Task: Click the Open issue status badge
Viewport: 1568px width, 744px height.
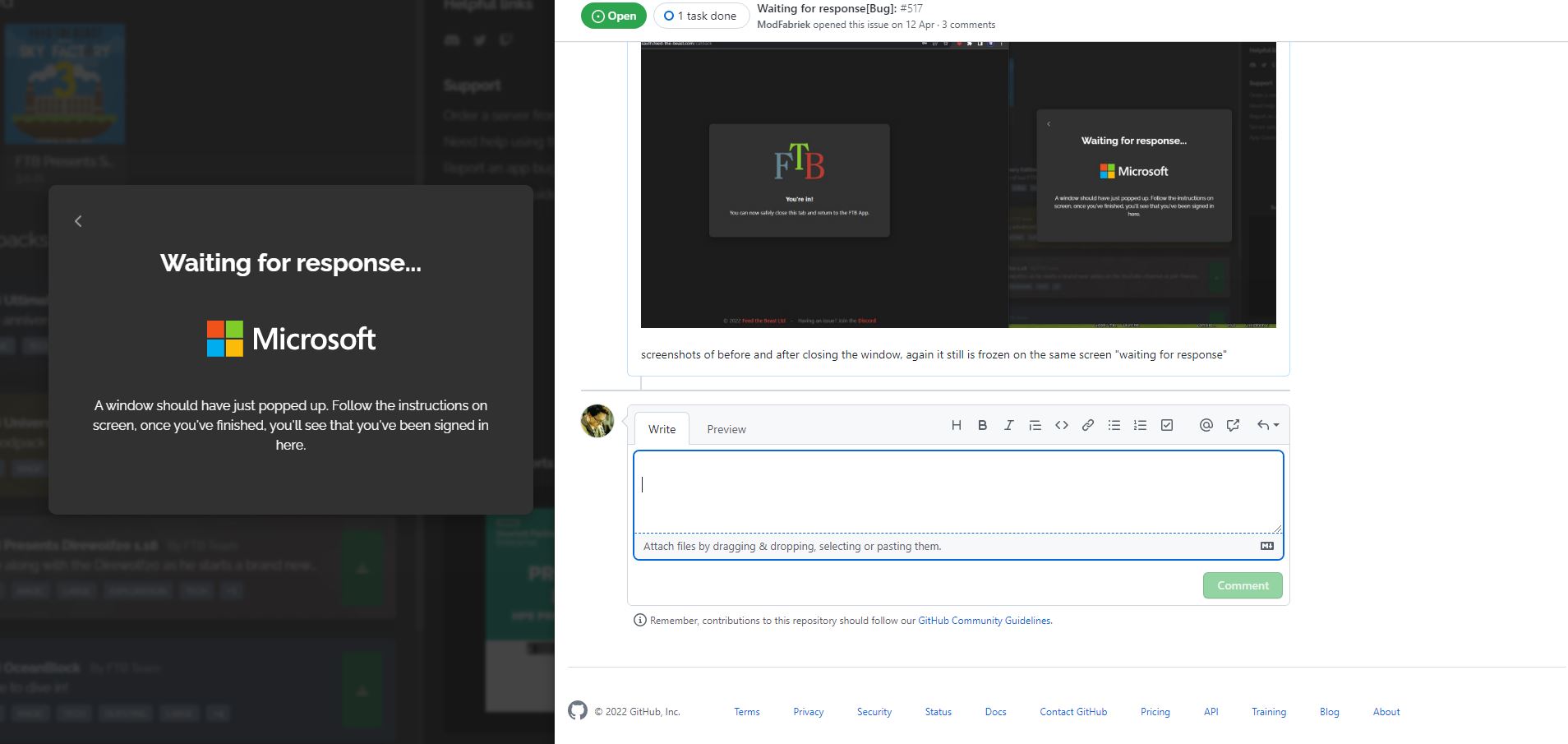Action: pyautogui.click(x=614, y=16)
